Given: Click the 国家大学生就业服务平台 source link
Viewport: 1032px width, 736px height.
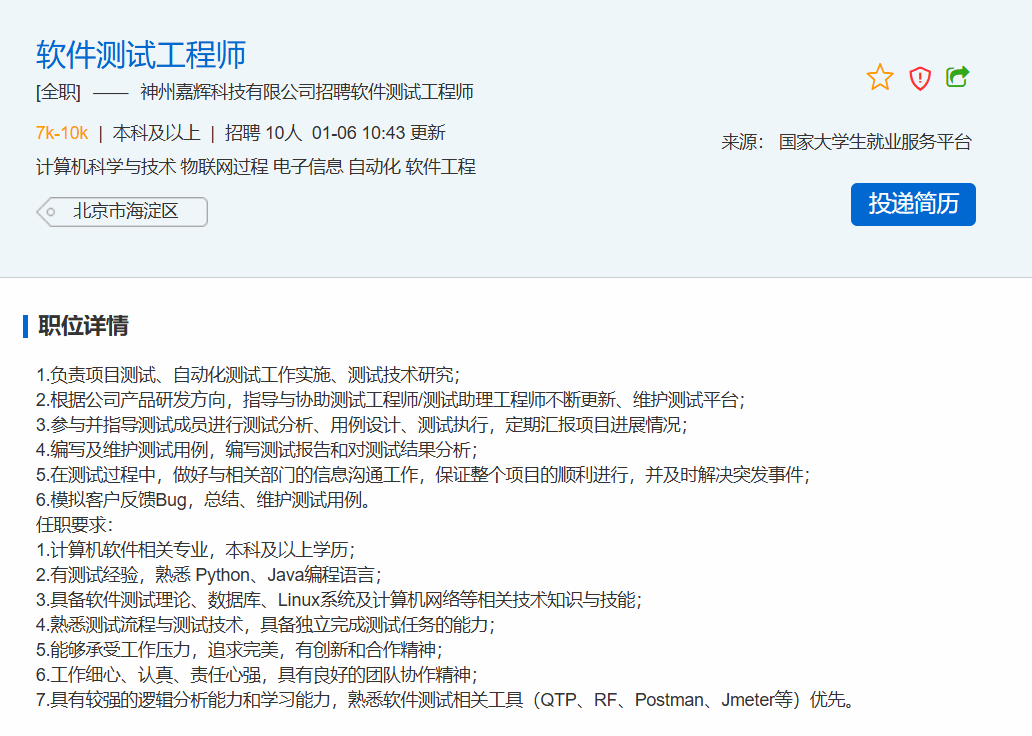Looking at the screenshot, I should 875,142.
